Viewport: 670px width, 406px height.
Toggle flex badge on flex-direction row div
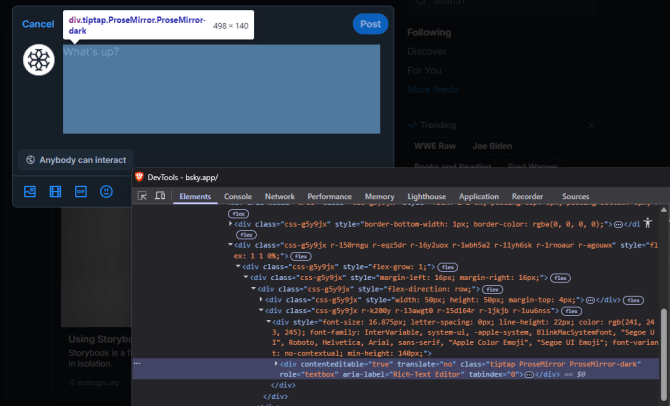tap(492, 289)
